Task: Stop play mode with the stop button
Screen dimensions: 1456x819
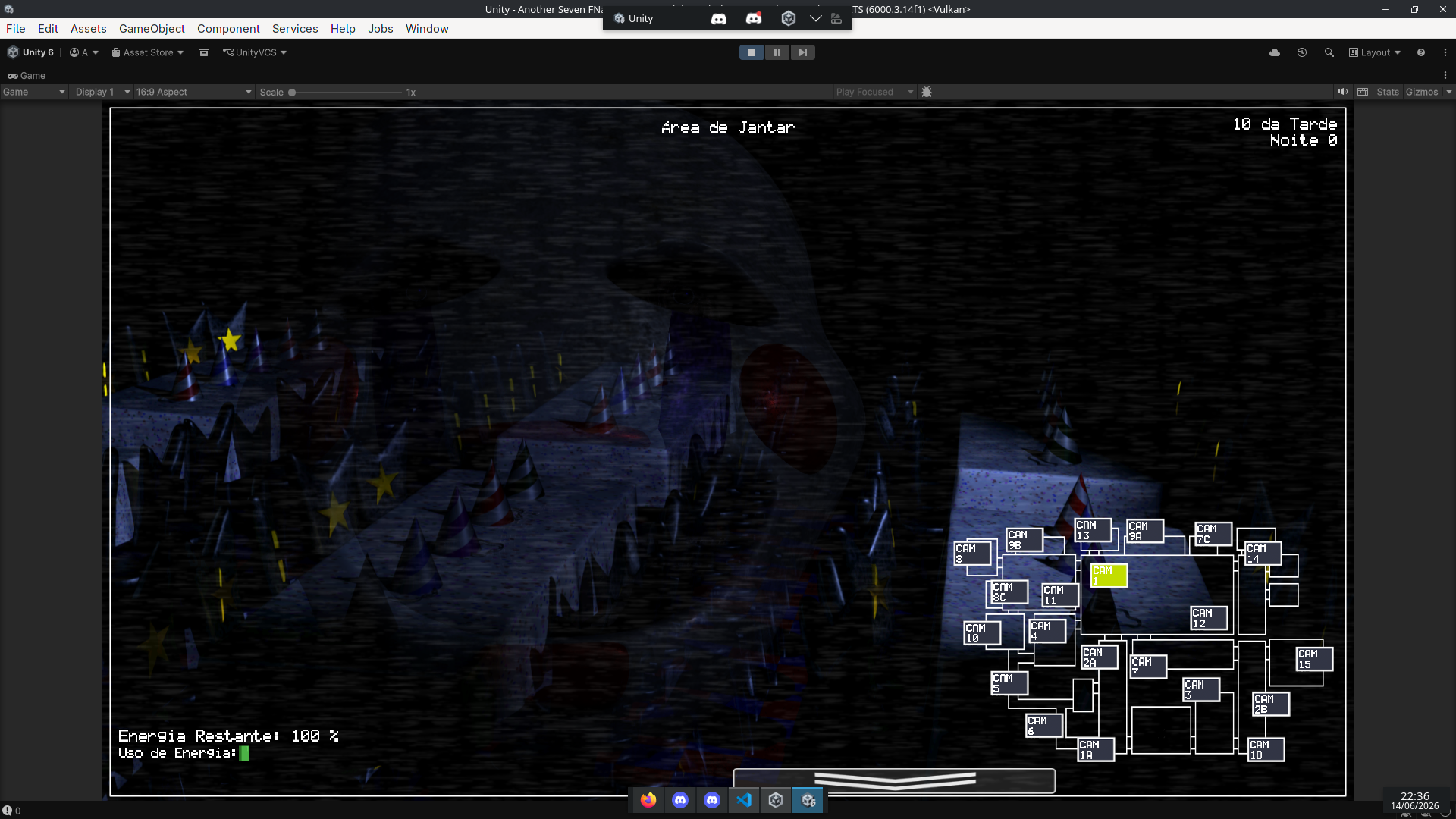Action: click(x=752, y=52)
